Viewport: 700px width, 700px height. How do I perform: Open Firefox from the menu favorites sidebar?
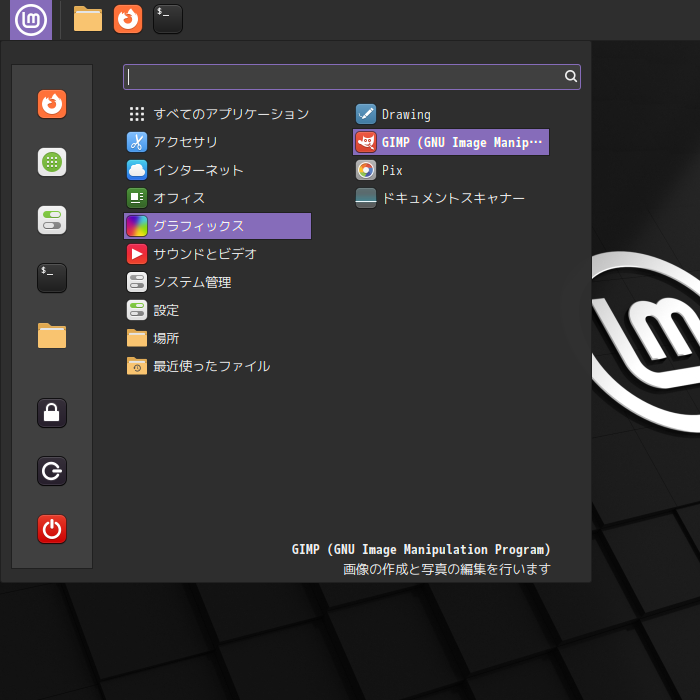pyautogui.click(x=52, y=104)
